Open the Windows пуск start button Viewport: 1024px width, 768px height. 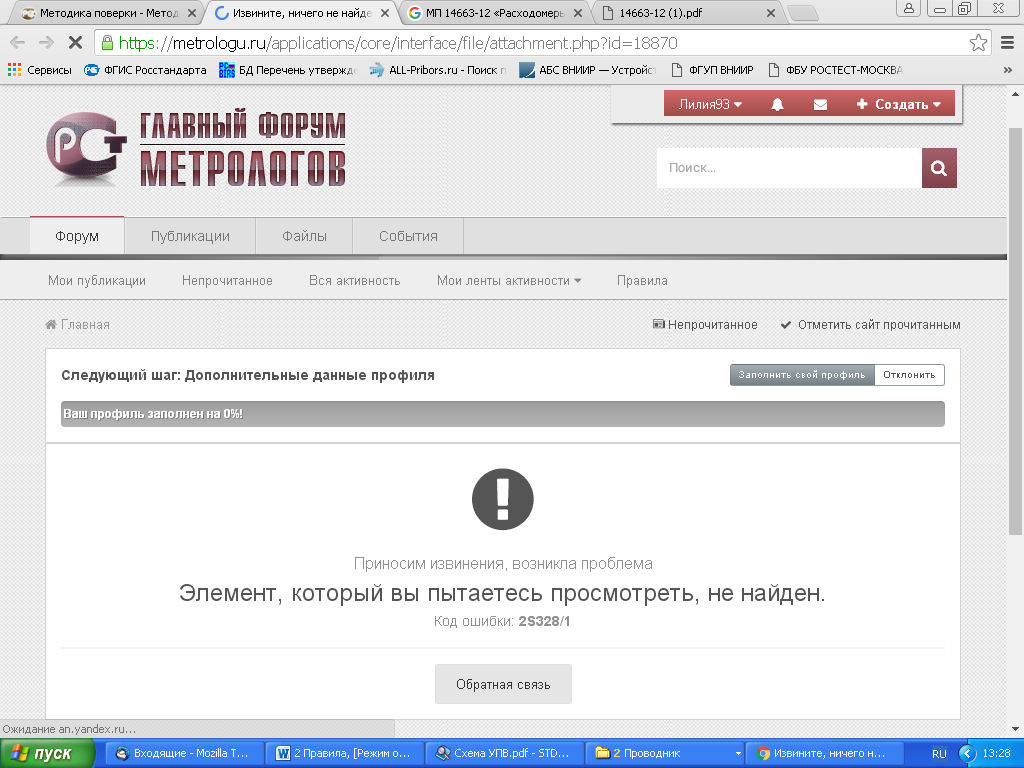tap(47, 753)
